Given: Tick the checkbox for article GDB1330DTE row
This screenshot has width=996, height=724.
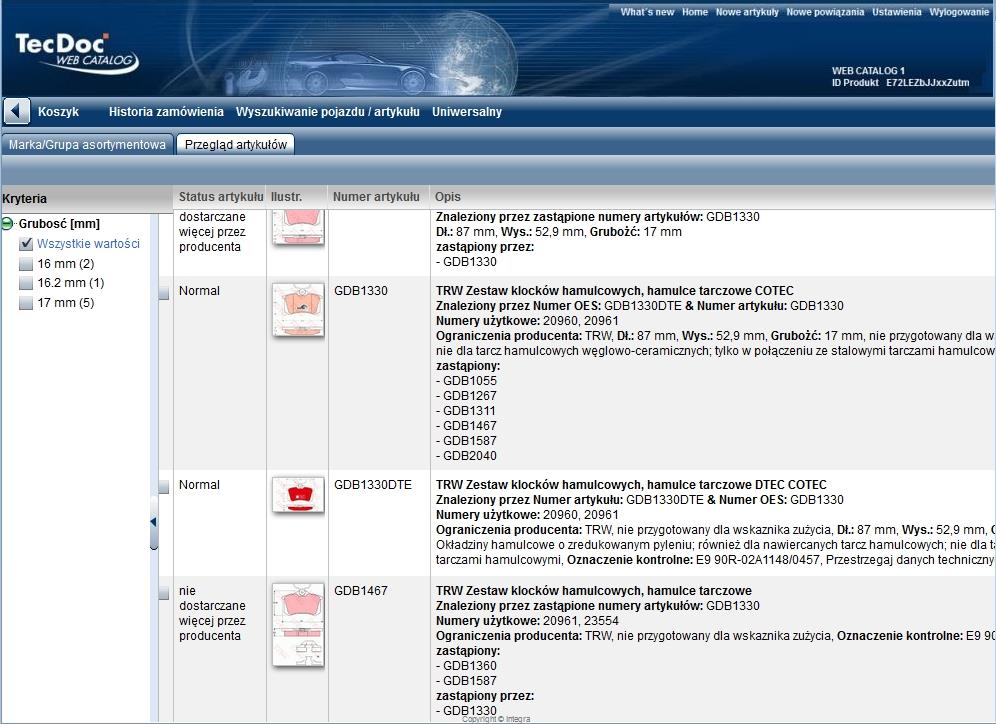Looking at the screenshot, I should point(164,487).
